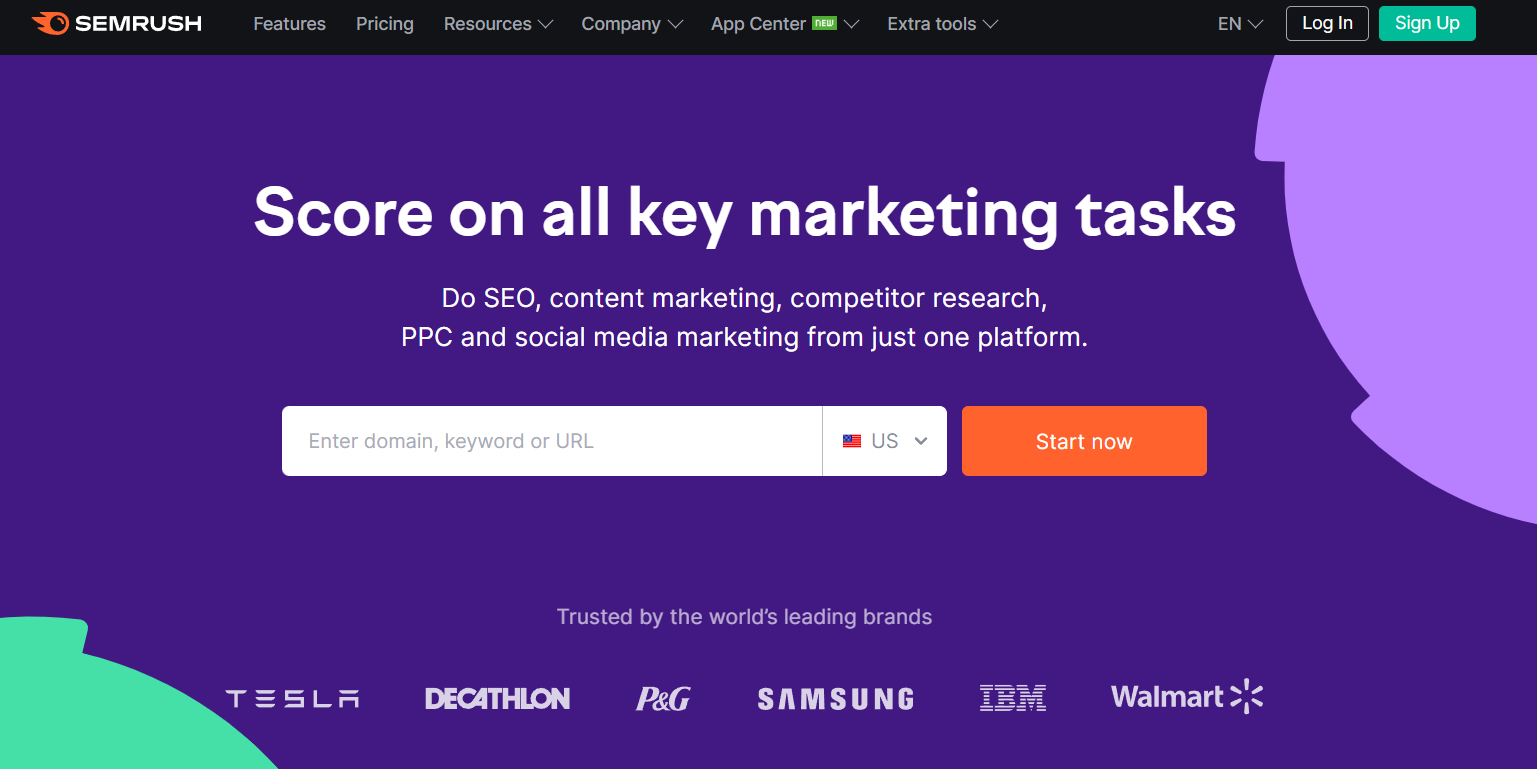Click the IBM brand logo
Viewport: 1537px width, 769px height.
[1013, 698]
